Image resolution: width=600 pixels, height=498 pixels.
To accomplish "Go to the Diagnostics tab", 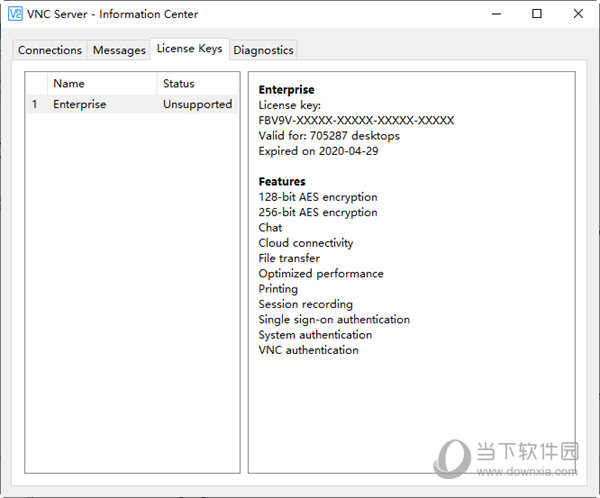I will [263, 50].
